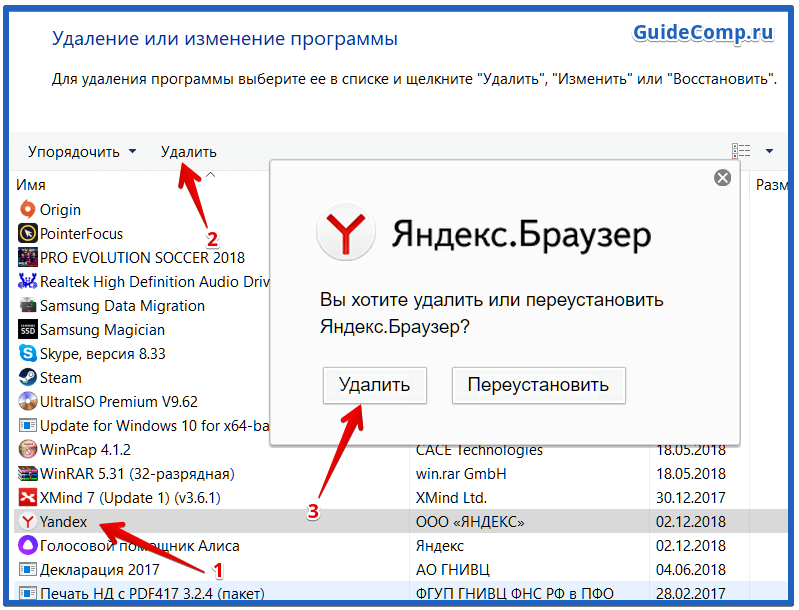Click the Голосовой помощник Алиса icon
Viewport: 799px width, 610px height.
28,545
